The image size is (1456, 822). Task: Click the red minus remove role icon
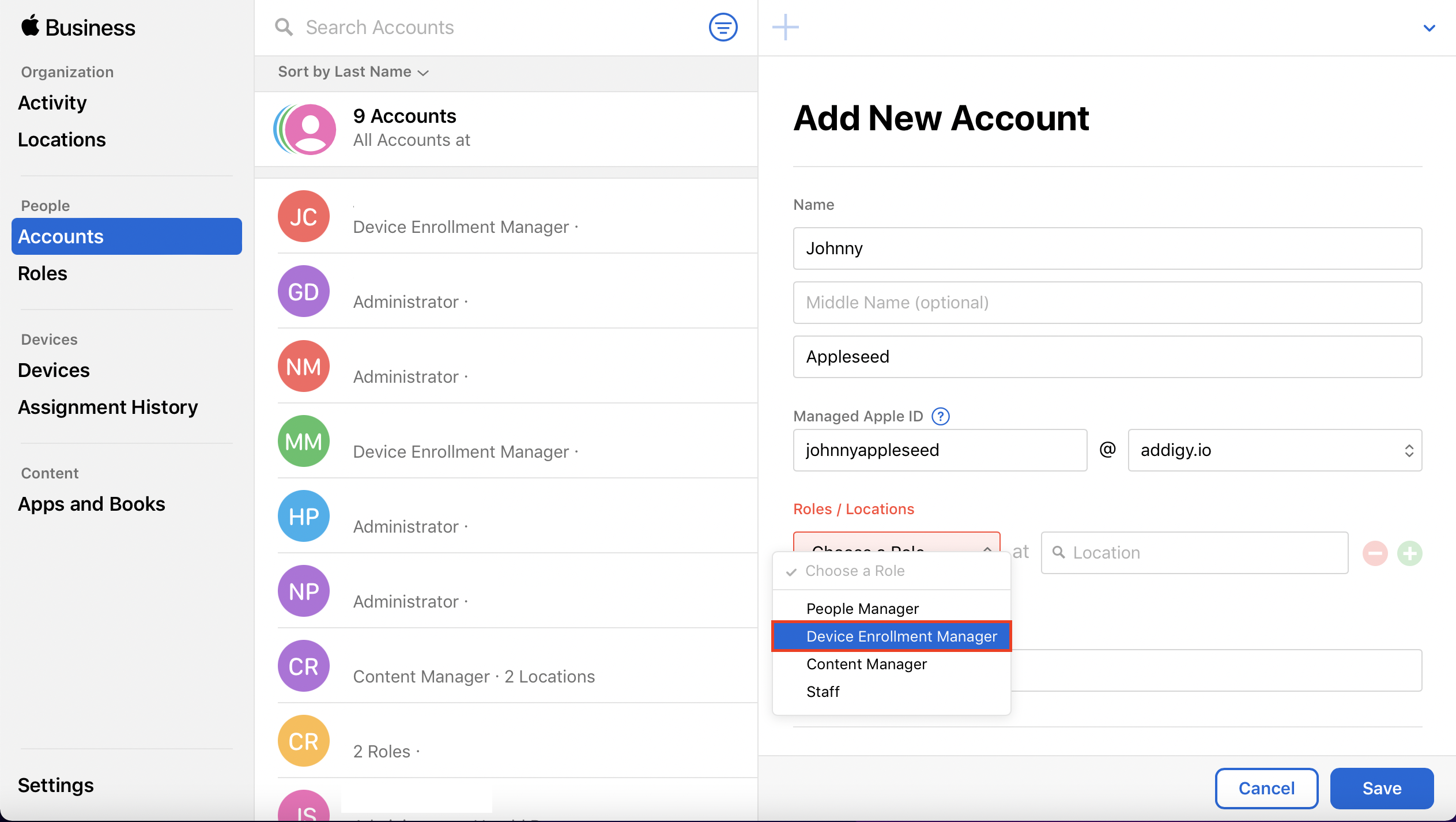point(1375,553)
